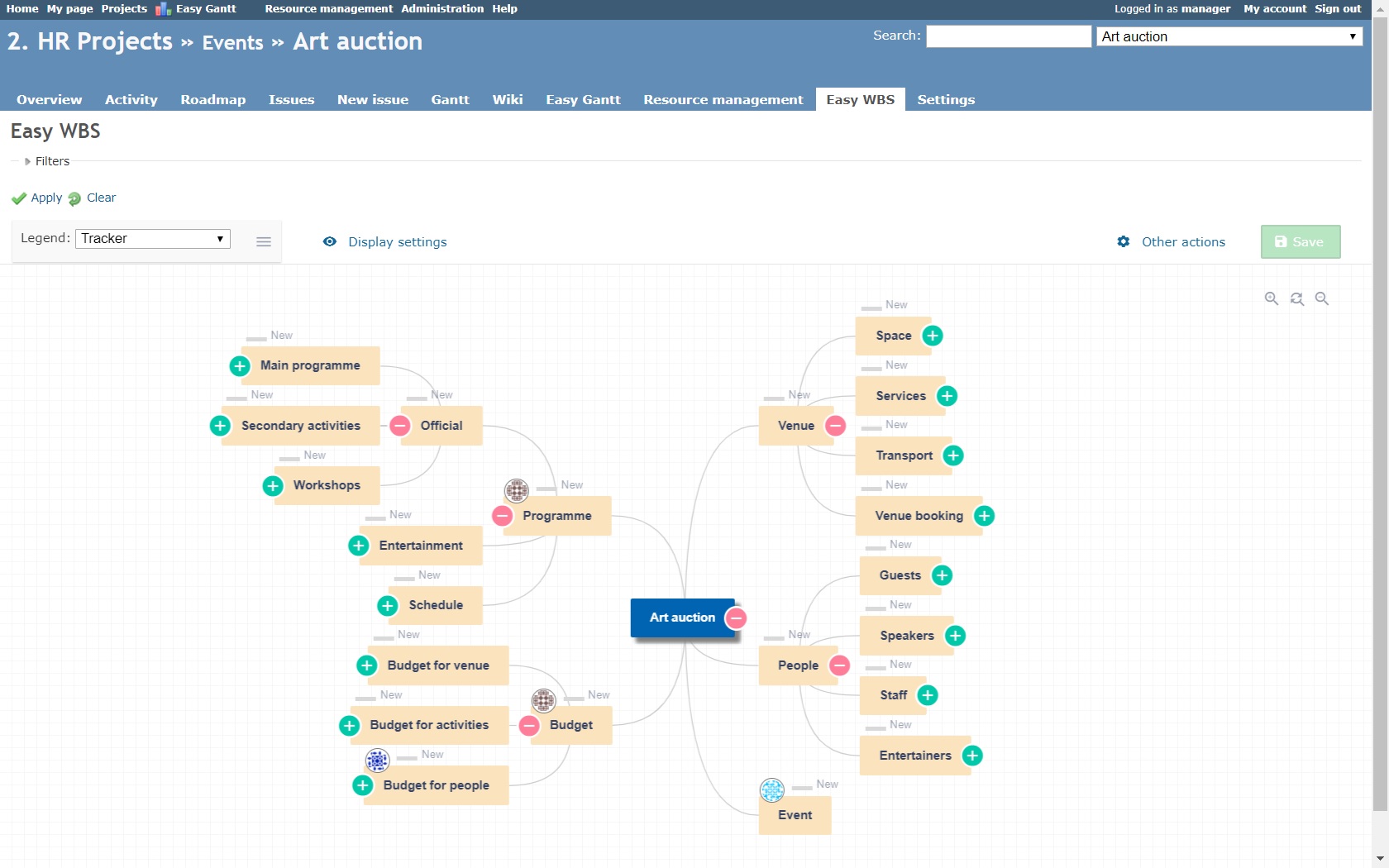Click the Easy Gantt chart icon in the top bar
Viewport: 1389px width, 868px height.
pos(163,9)
